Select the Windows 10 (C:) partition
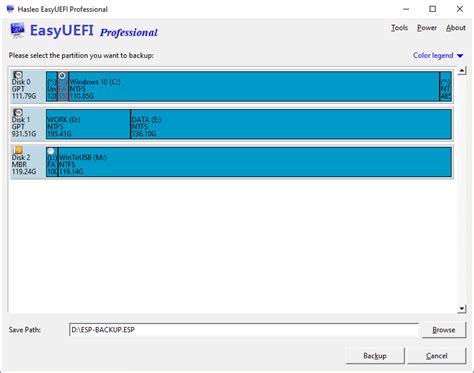 [254, 86]
